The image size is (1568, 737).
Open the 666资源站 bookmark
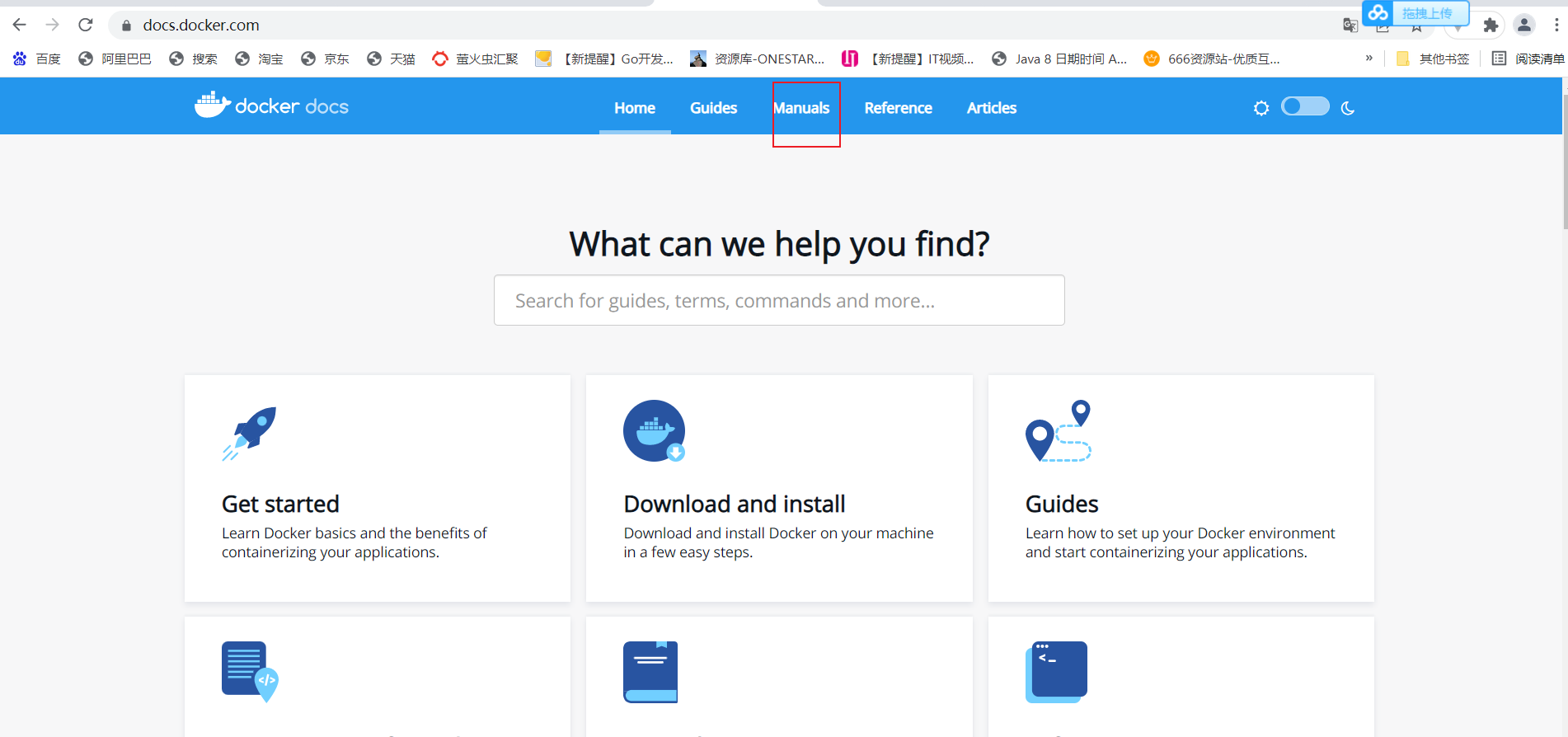tap(1212, 59)
